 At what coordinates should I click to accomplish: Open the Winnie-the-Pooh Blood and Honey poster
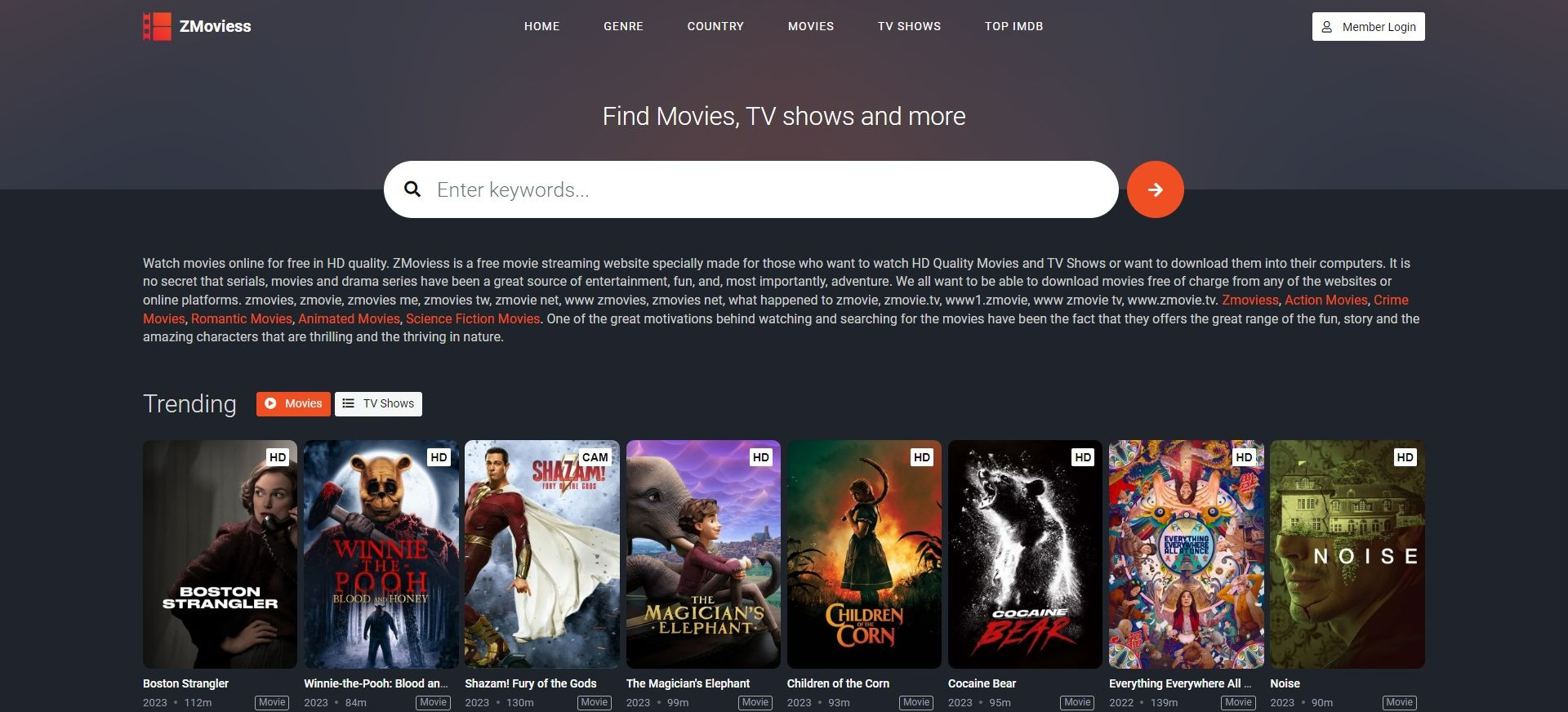[x=381, y=554]
